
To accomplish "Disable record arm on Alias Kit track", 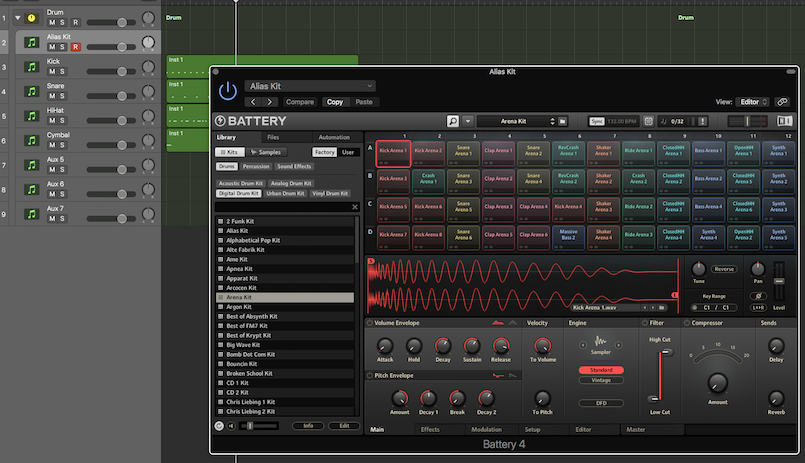I will (75, 47).
